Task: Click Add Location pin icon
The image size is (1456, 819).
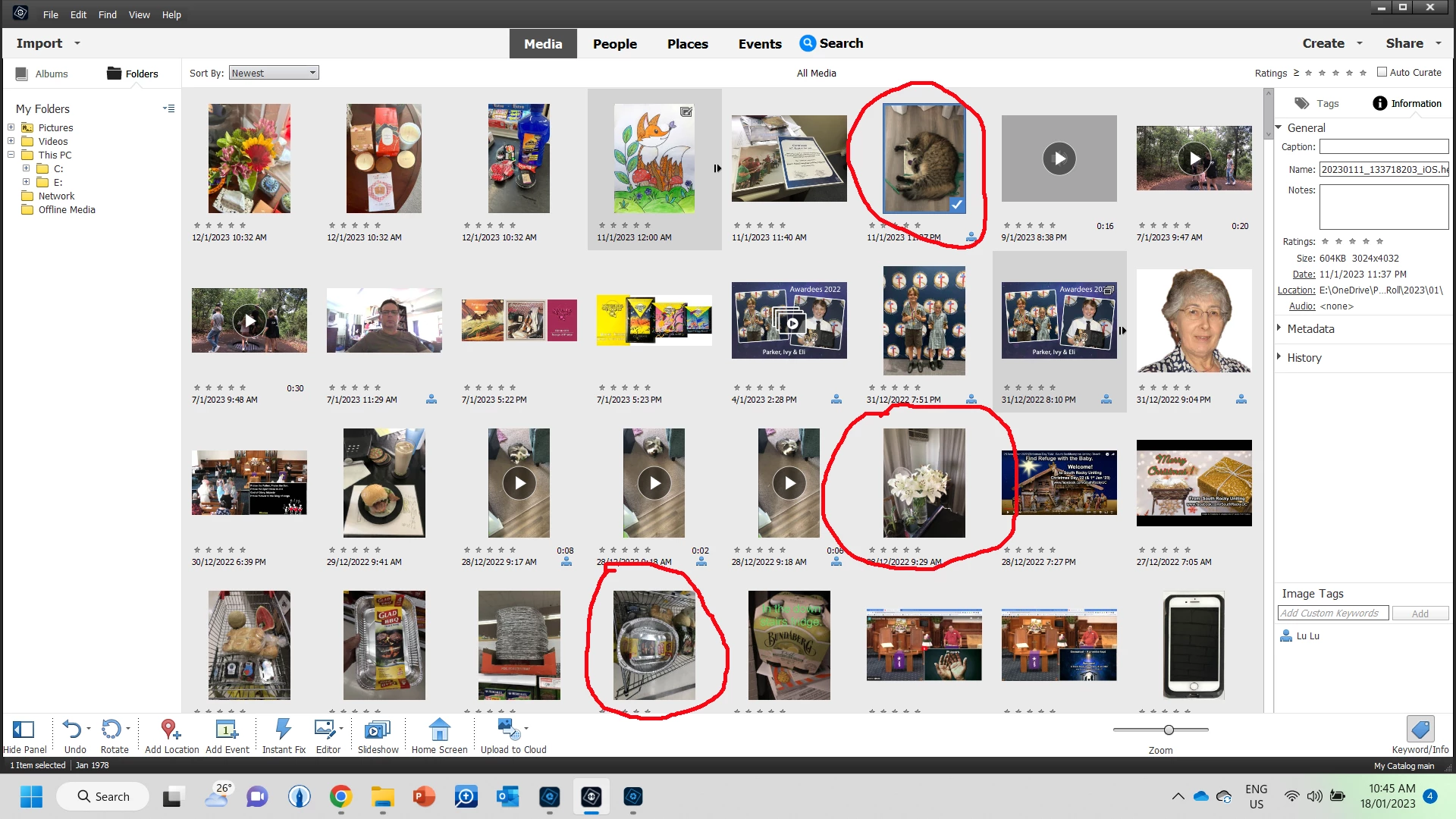Action: point(170,730)
